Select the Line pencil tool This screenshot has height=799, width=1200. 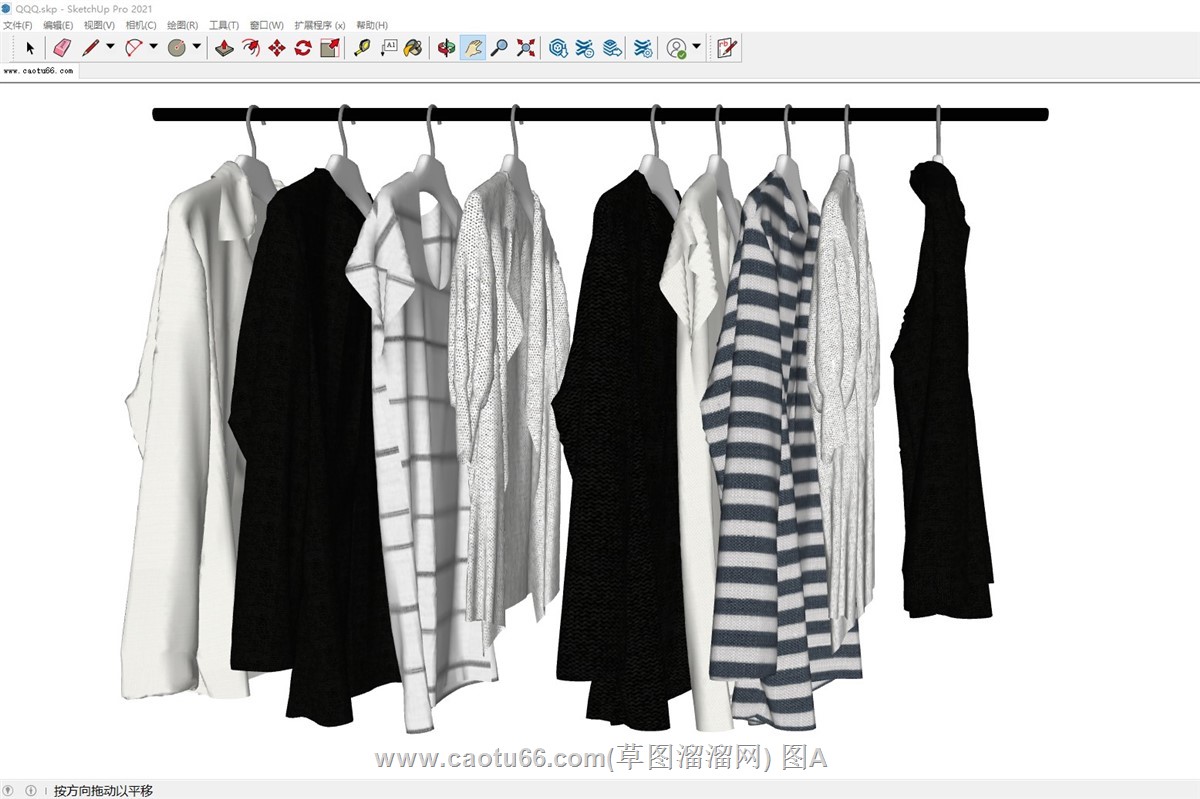(91, 47)
